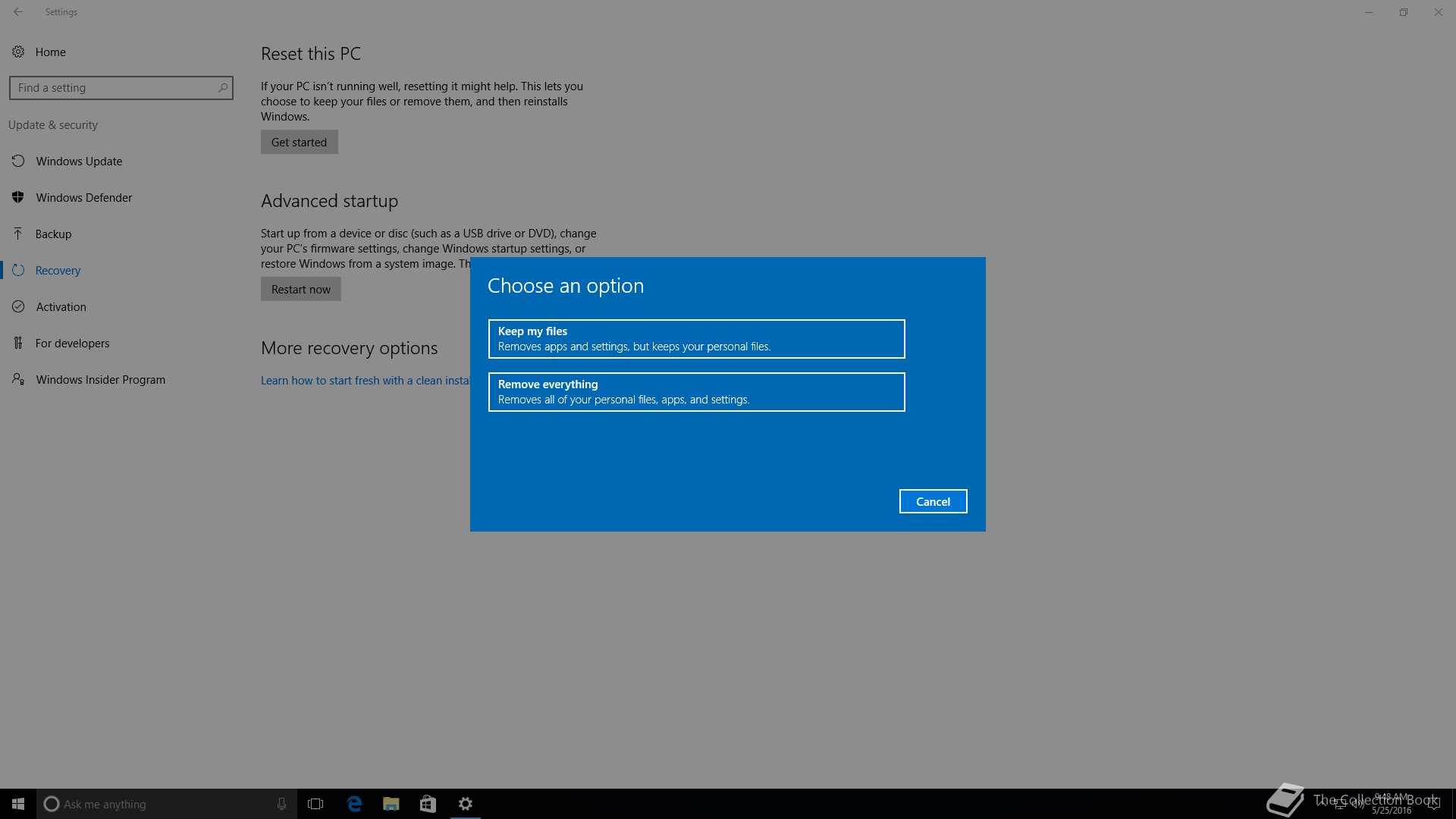The image size is (1456, 819).
Task: Click the Get started button
Action: tap(299, 142)
